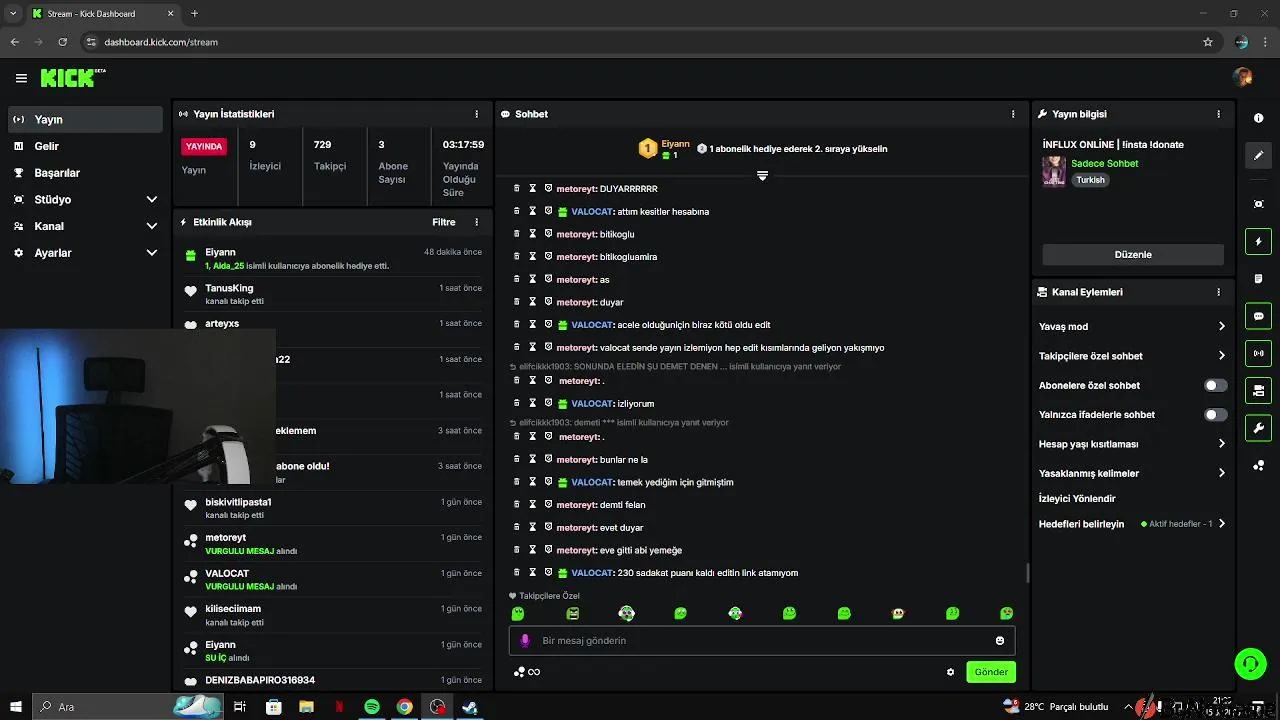Open Sohbet panel three-dot menu

click(x=1013, y=114)
